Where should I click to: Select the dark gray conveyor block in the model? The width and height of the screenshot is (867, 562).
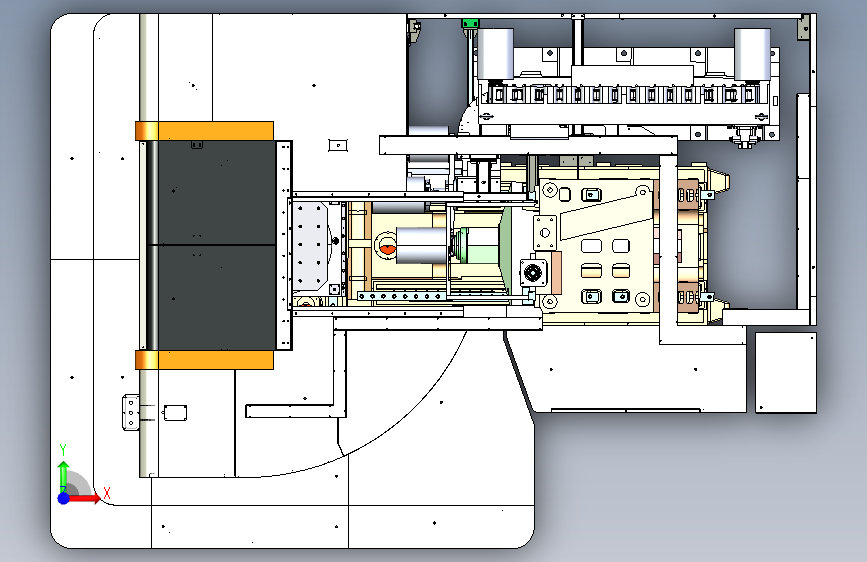click(211, 245)
